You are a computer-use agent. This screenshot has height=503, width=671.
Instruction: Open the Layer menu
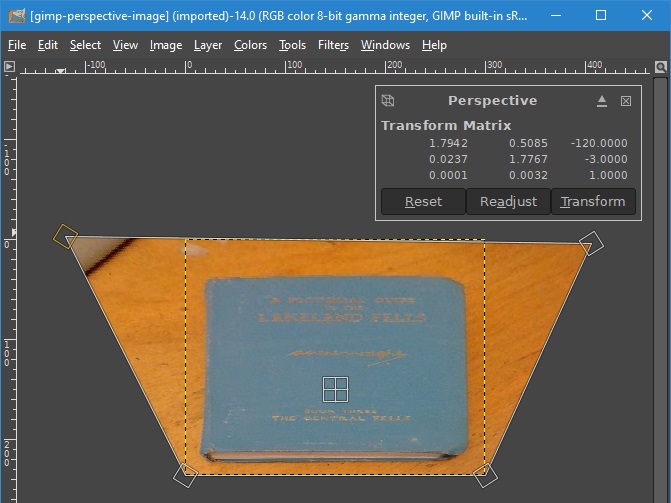click(x=208, y=45)
